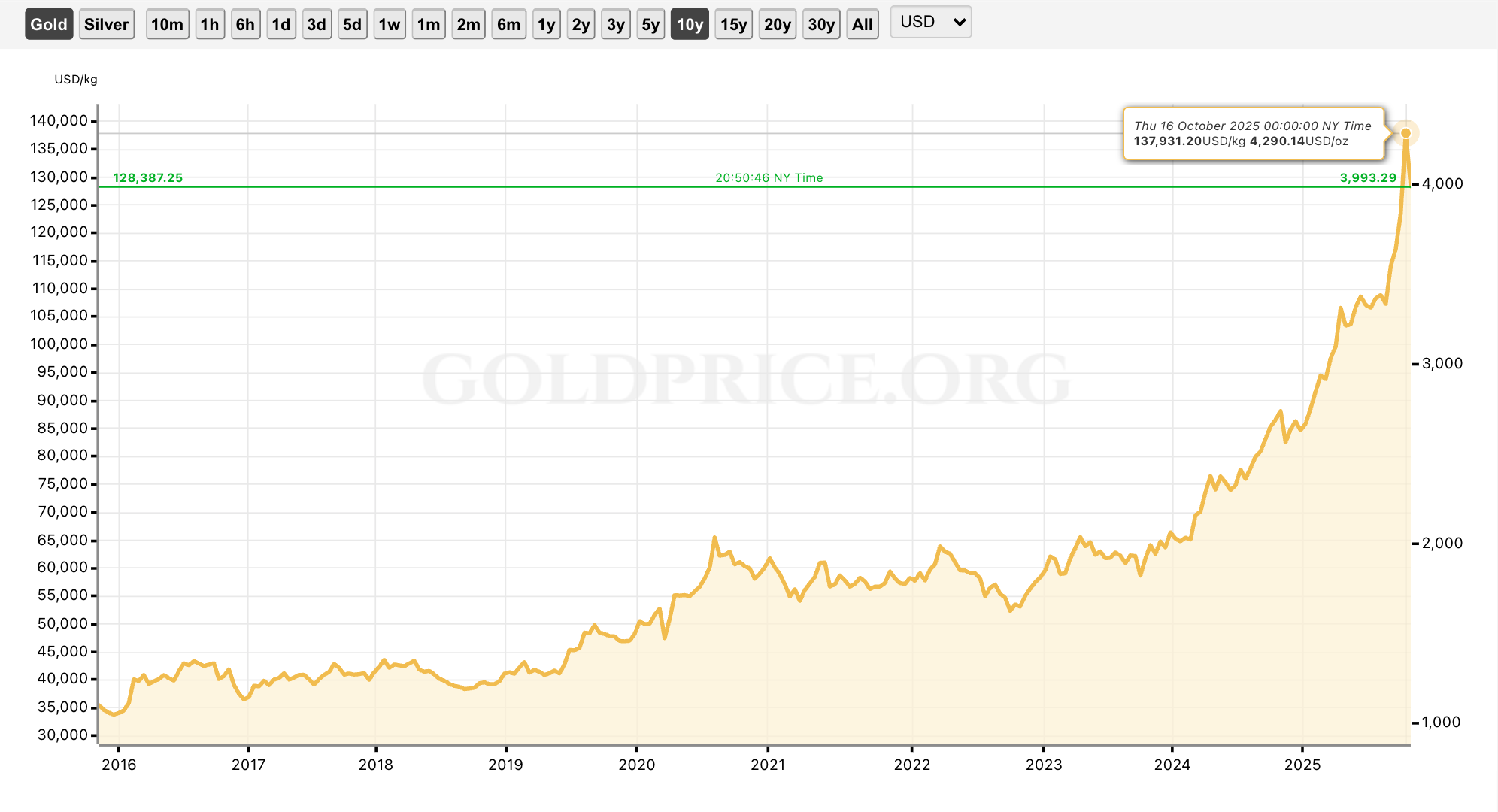
Task: Choose 6m time range
Action: point(508,24)
